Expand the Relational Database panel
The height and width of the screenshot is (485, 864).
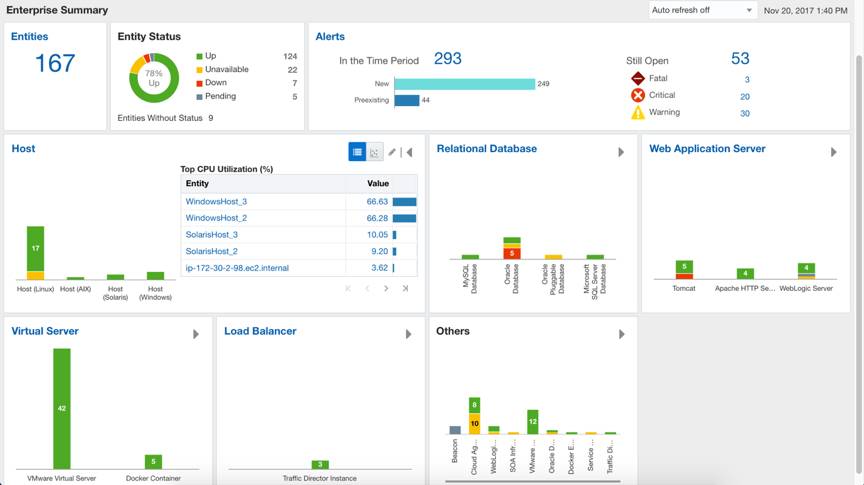(x=621, y=152)
